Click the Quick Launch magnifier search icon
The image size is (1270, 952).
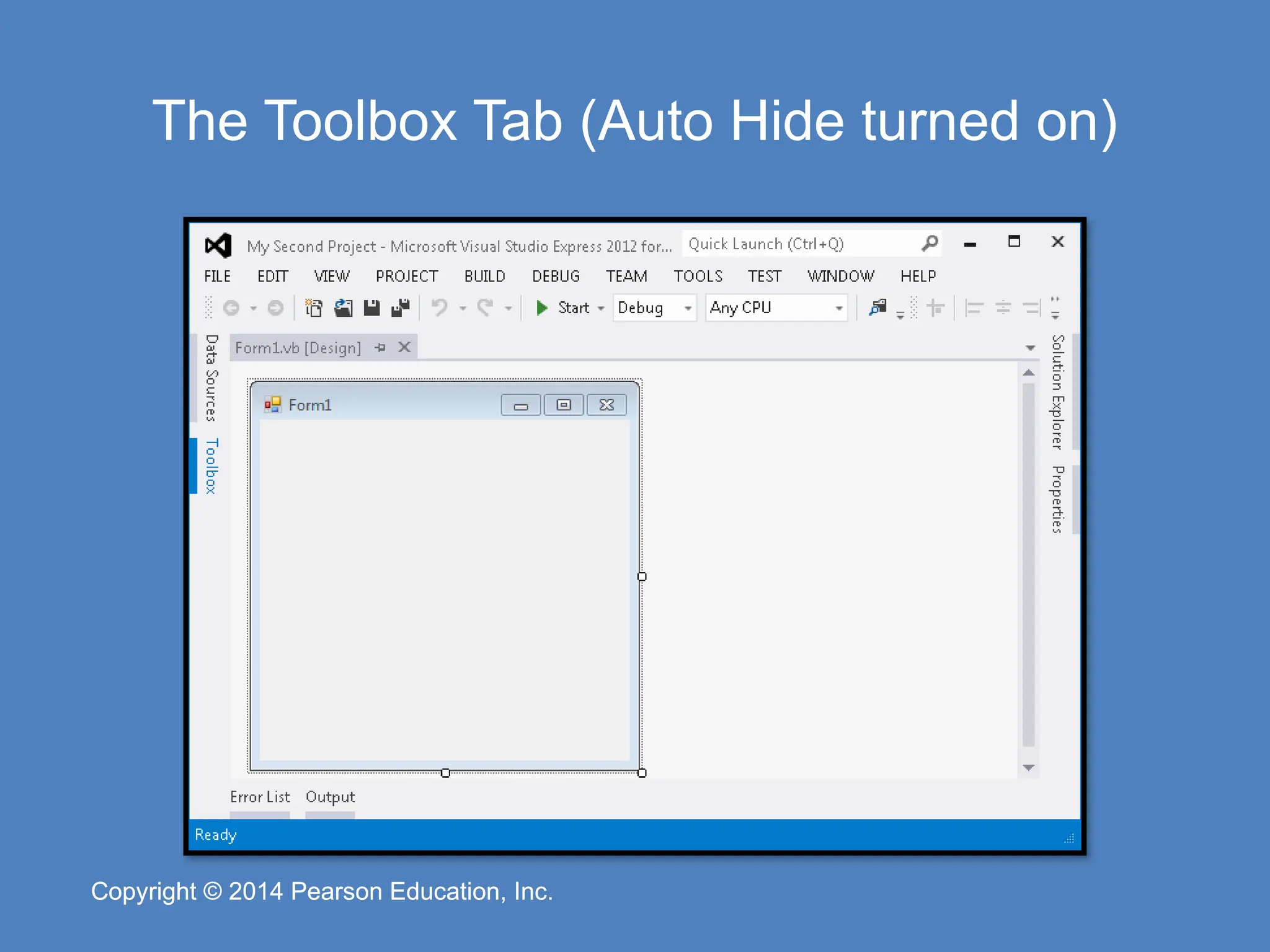930,244
